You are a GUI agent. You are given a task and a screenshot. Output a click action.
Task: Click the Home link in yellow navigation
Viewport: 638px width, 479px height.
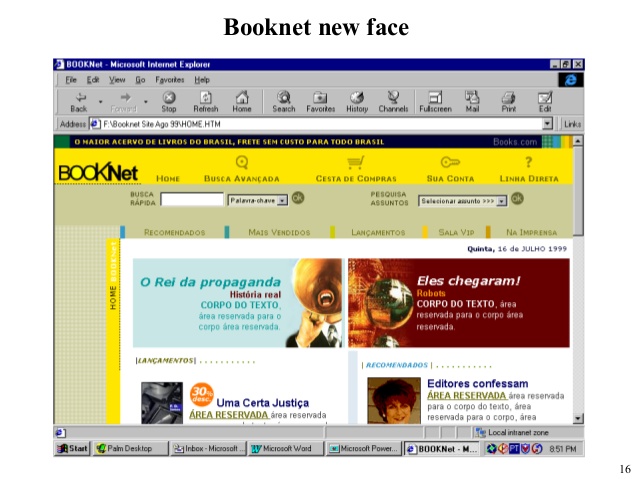[x=168, y=179]
